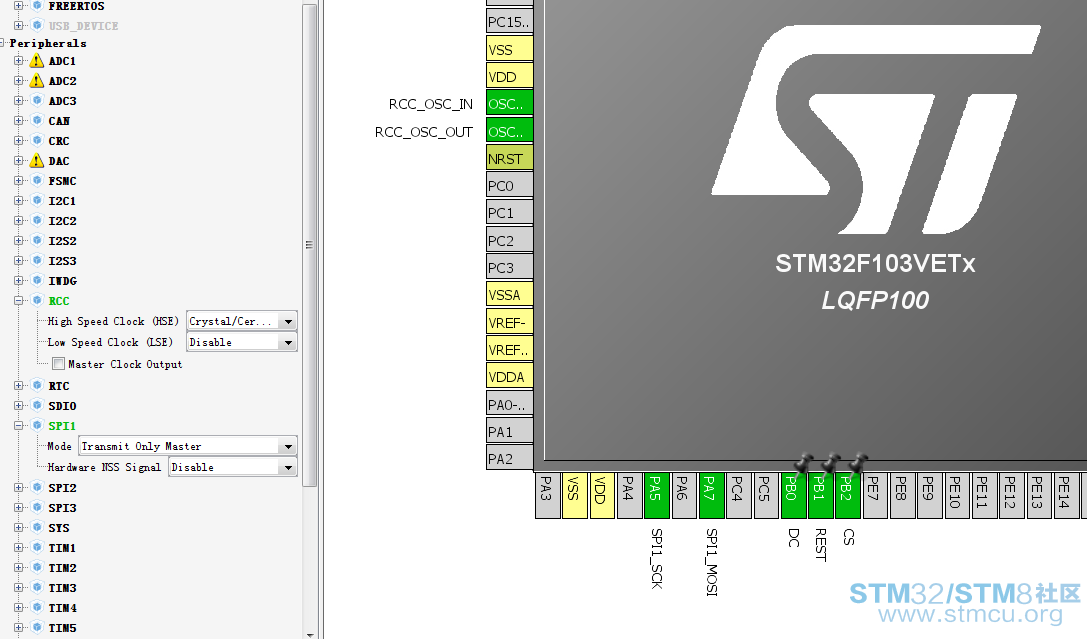
Task: Select the PA5 SPI1_SCK pin
Action: (656, 495)
